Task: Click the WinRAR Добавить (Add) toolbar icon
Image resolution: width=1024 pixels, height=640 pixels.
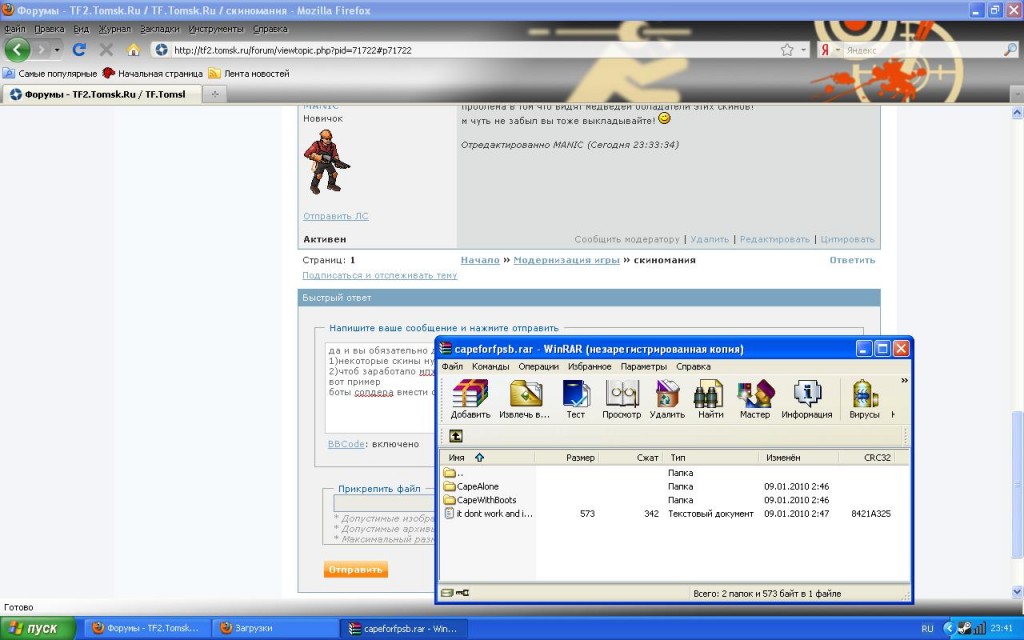Action: 470,398
